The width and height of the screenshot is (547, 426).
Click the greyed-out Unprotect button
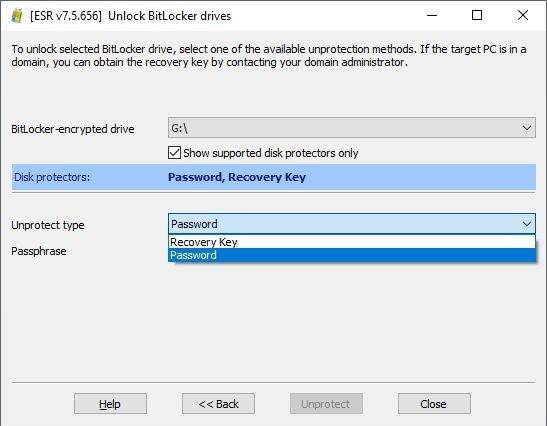[x=326, y=404]
